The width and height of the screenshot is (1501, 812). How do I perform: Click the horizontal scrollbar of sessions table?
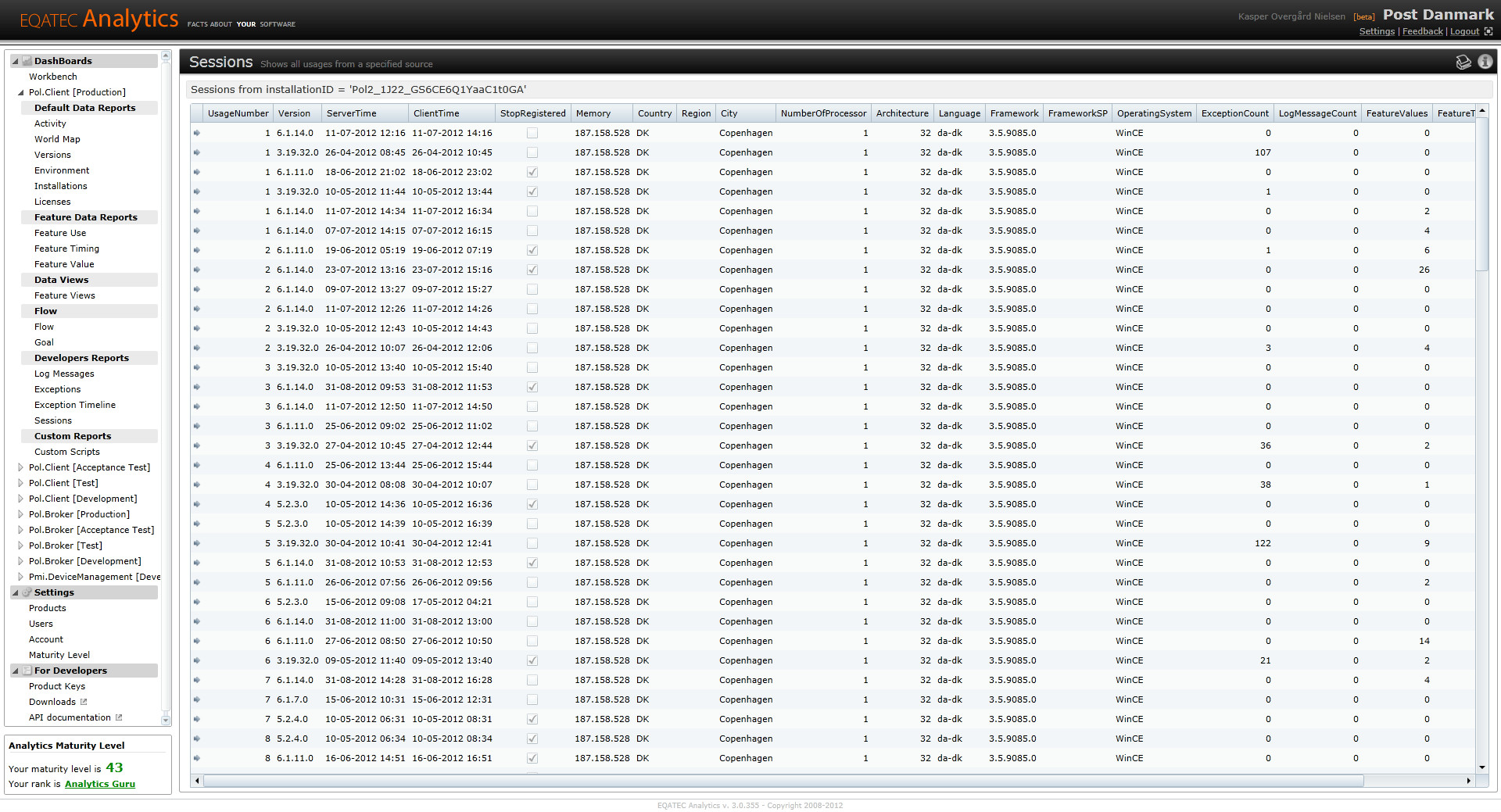pyautogui.click(x=783, y=781)
